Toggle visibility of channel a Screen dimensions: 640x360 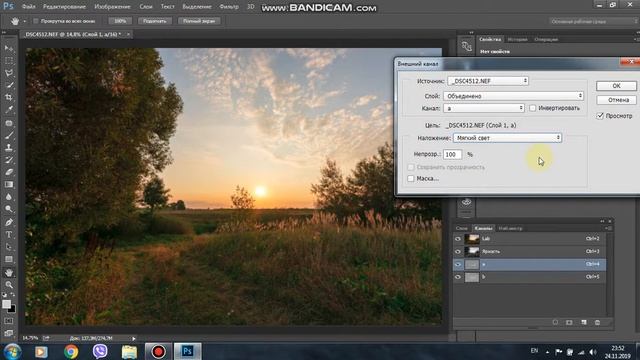pos(458,264)
